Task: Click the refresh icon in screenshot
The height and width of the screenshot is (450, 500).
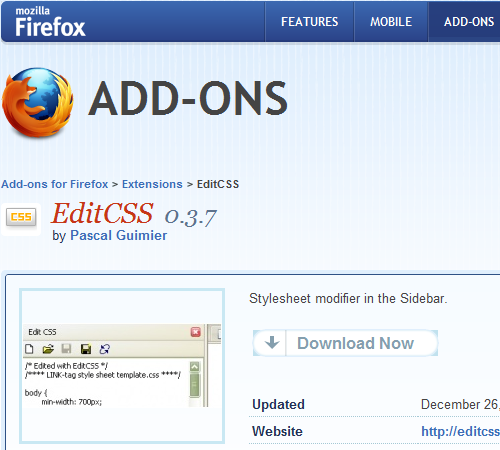Action: point(105,349)
